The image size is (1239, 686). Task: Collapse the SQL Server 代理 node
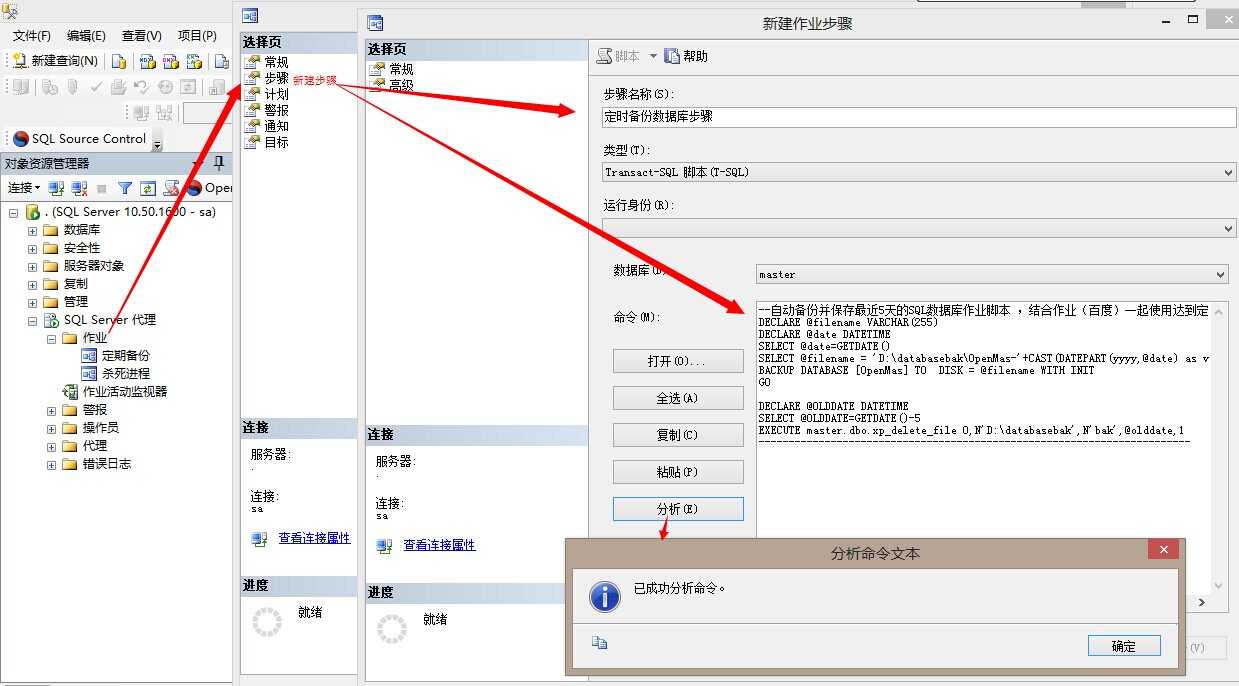tap(32, 320)
